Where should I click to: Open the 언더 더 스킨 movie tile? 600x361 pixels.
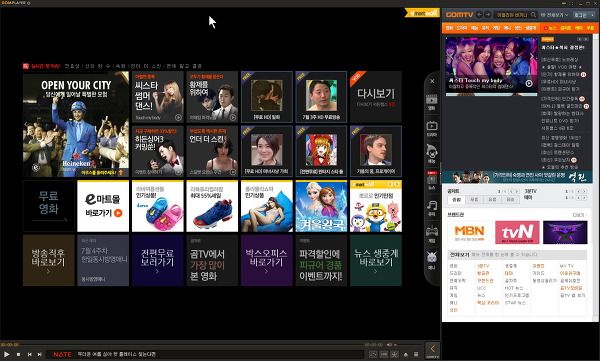coord(212,151)
